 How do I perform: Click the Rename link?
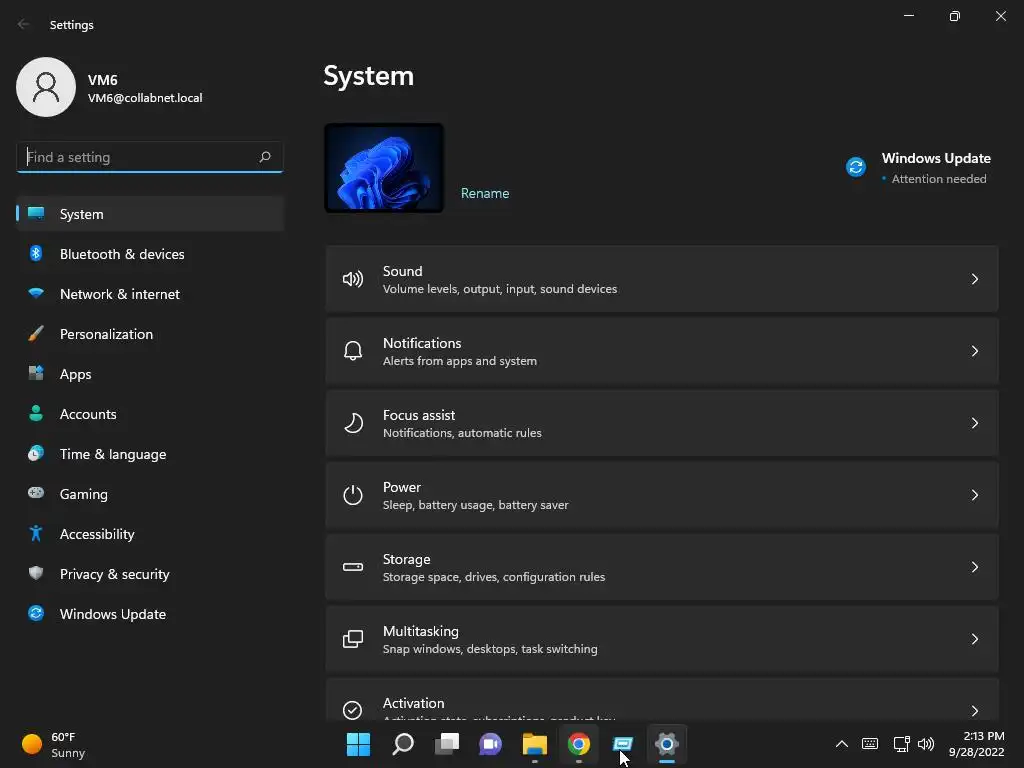point(485,193)
